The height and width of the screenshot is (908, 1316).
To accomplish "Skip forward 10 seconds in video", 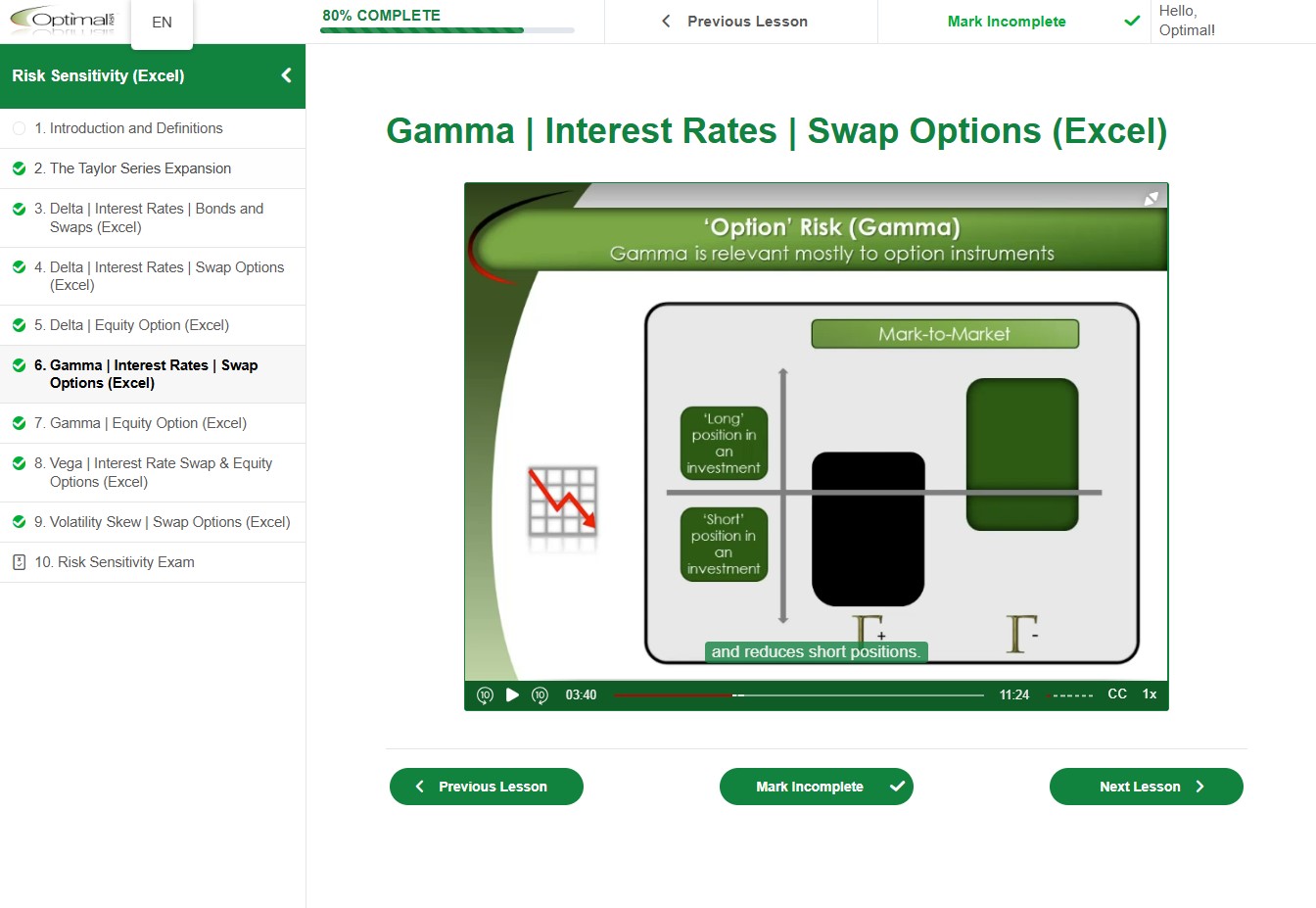I will [x=540, y=694].
